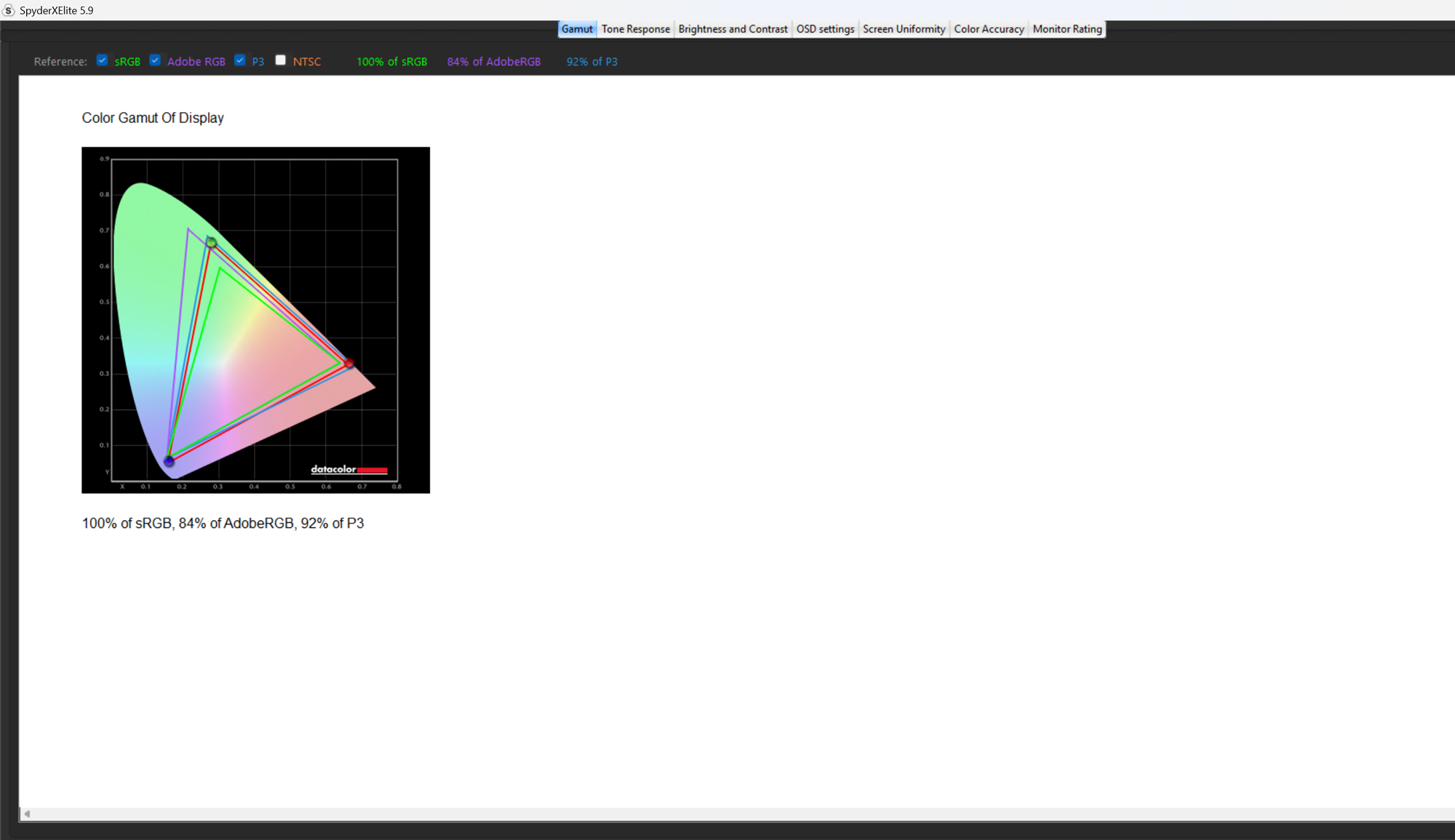This screenshot has width=1455, height=840.
Task: Open the Screen Uniformity tab
Action: point(904,29)
